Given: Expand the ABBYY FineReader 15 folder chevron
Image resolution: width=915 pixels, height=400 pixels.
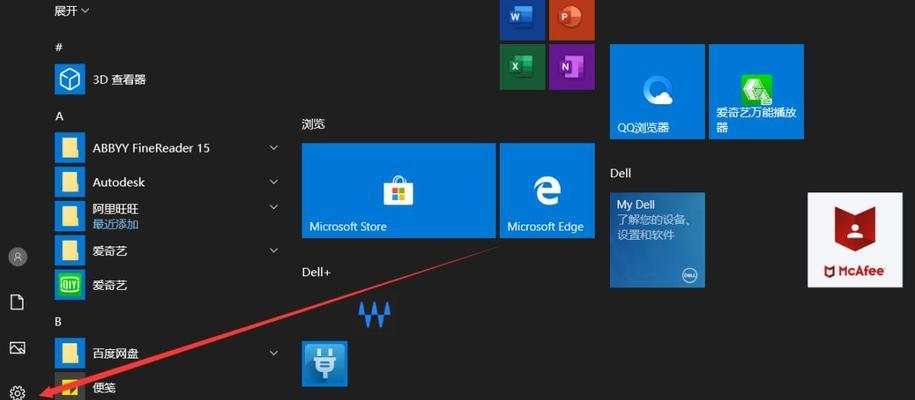Looking at the screenshot, I should point(274,148).
